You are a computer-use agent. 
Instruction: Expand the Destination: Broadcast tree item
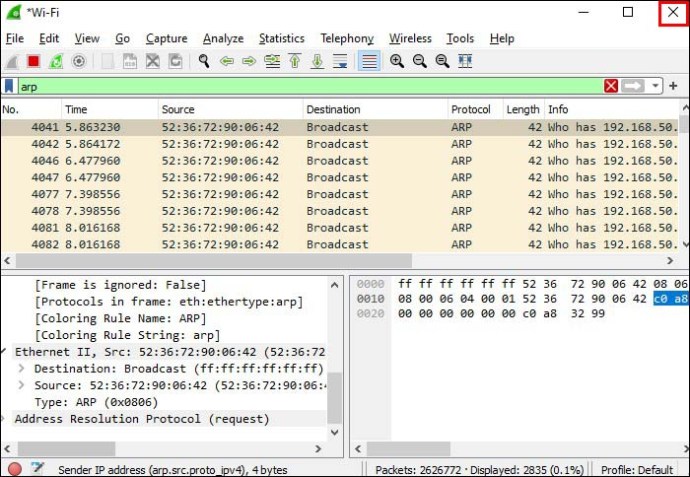coord(24,368)
